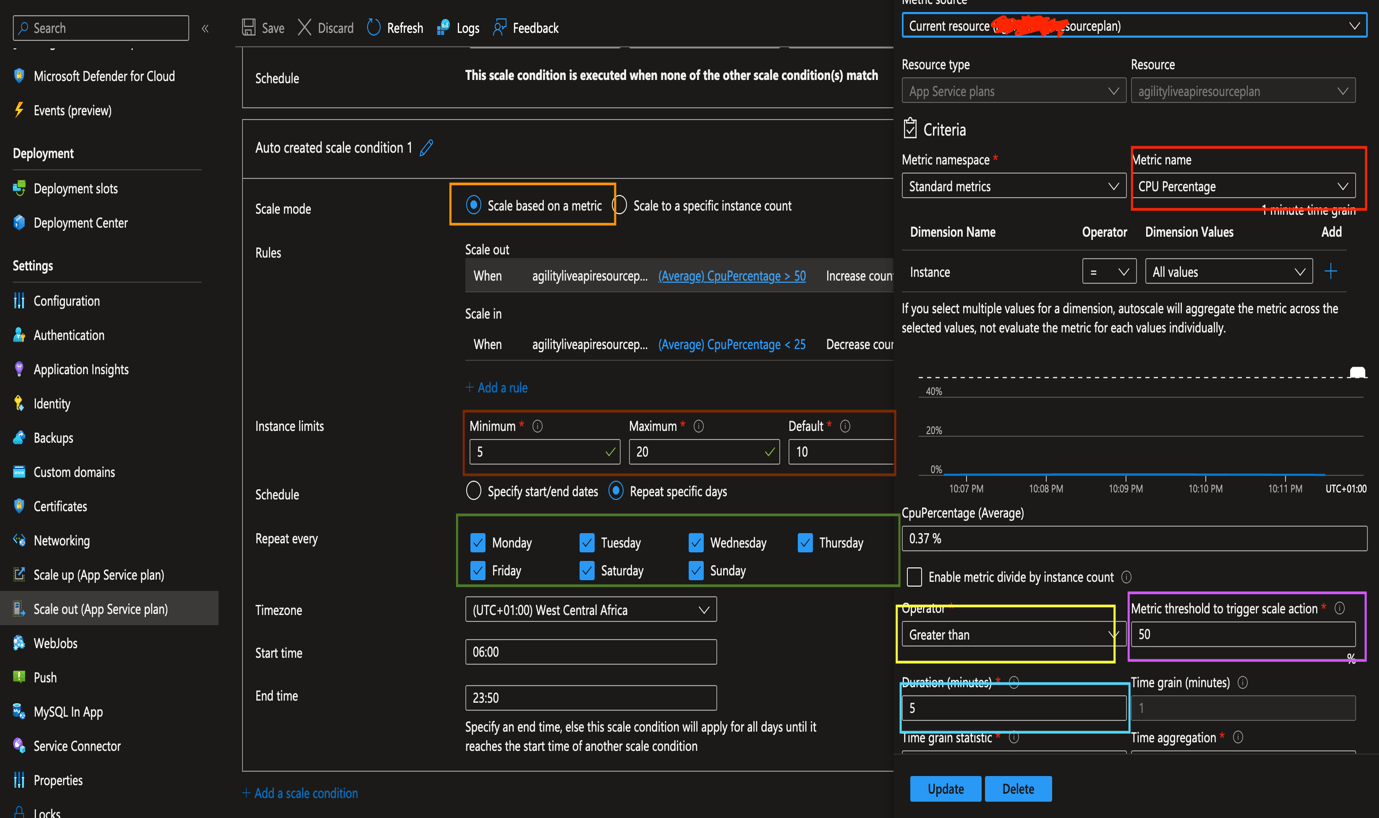
Task: Click the metric threshold input field
Action: click(x=1243, y=634)
